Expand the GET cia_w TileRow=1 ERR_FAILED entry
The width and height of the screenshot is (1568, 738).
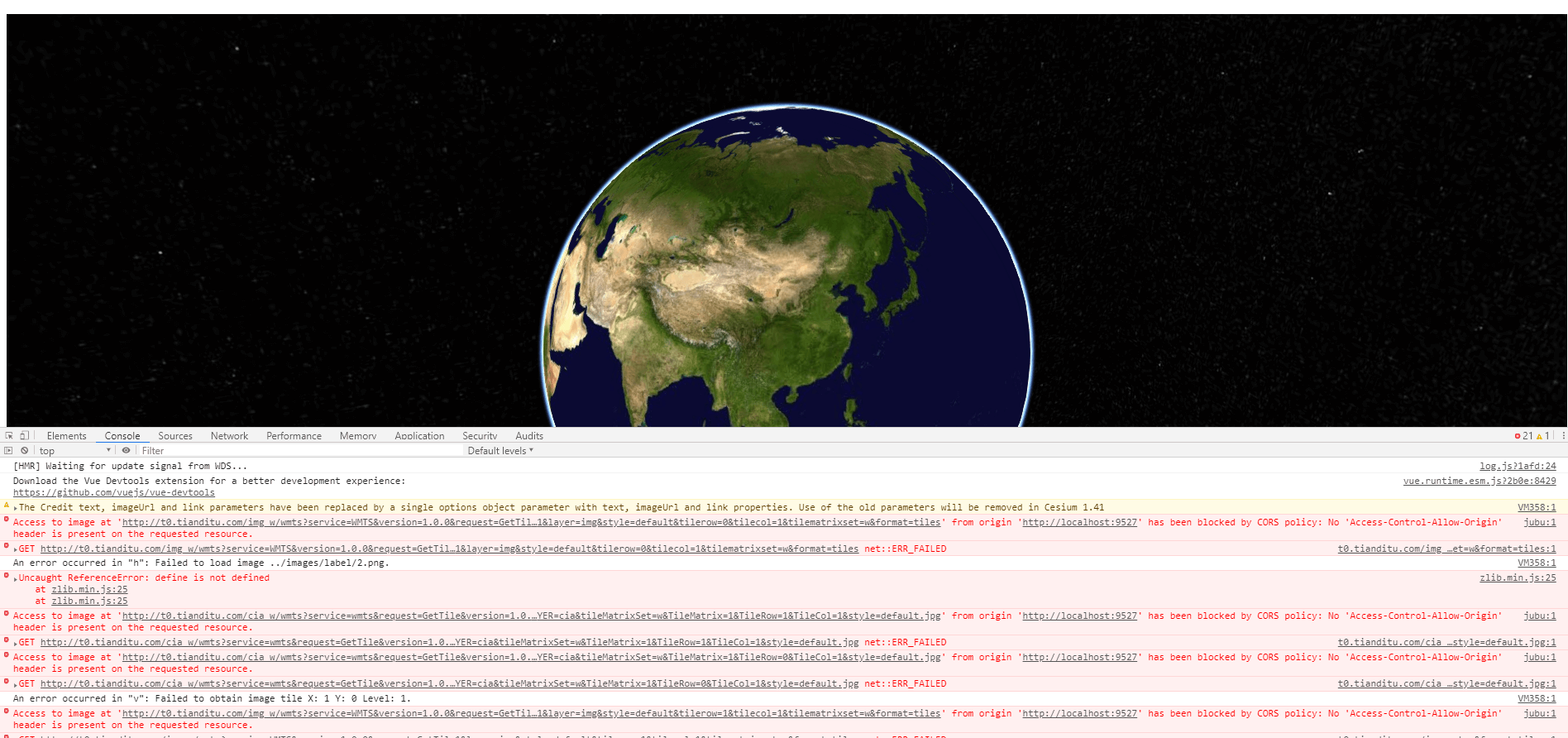16,643
